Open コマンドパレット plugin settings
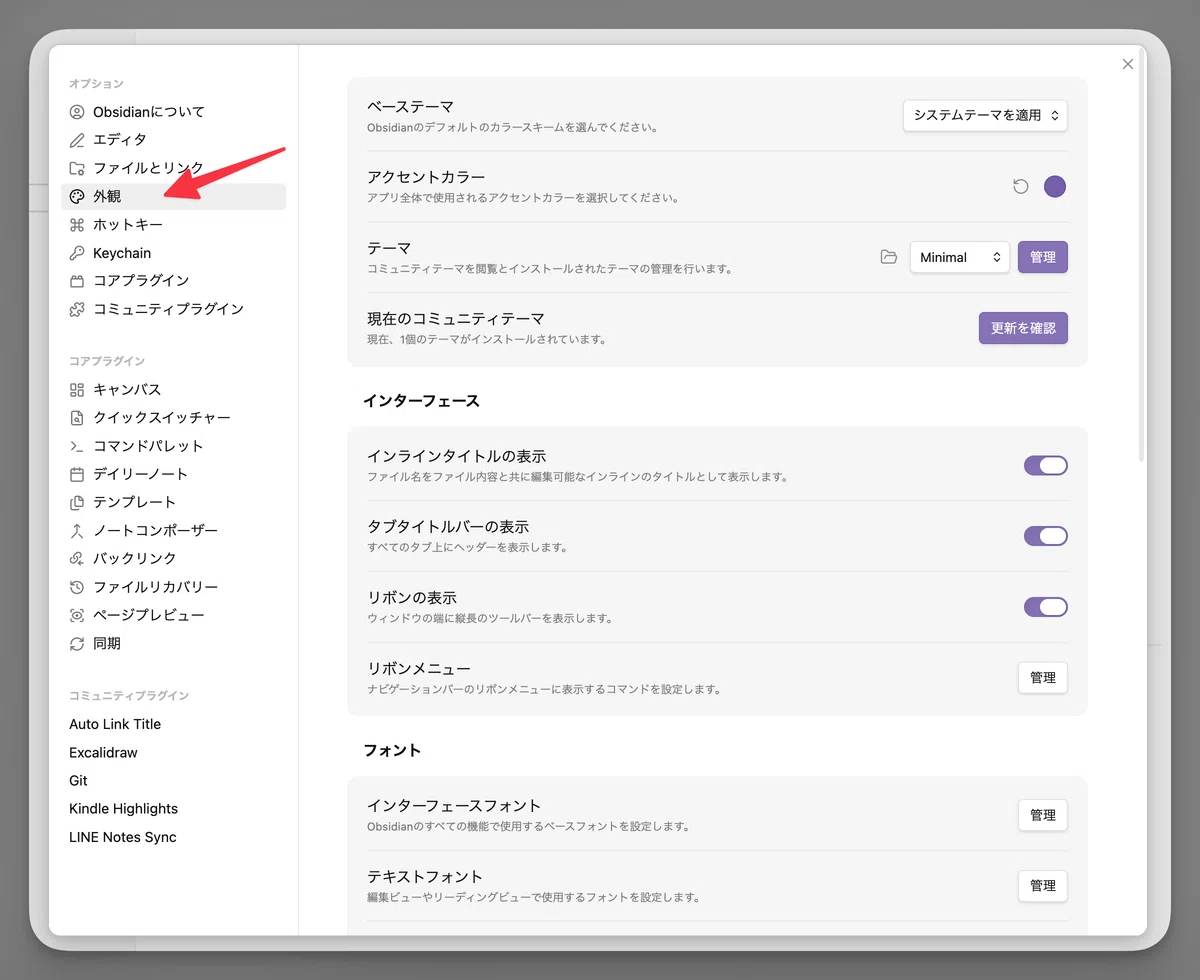The height and width of the screenshot is (980, 1200). [x=173, y=446]
